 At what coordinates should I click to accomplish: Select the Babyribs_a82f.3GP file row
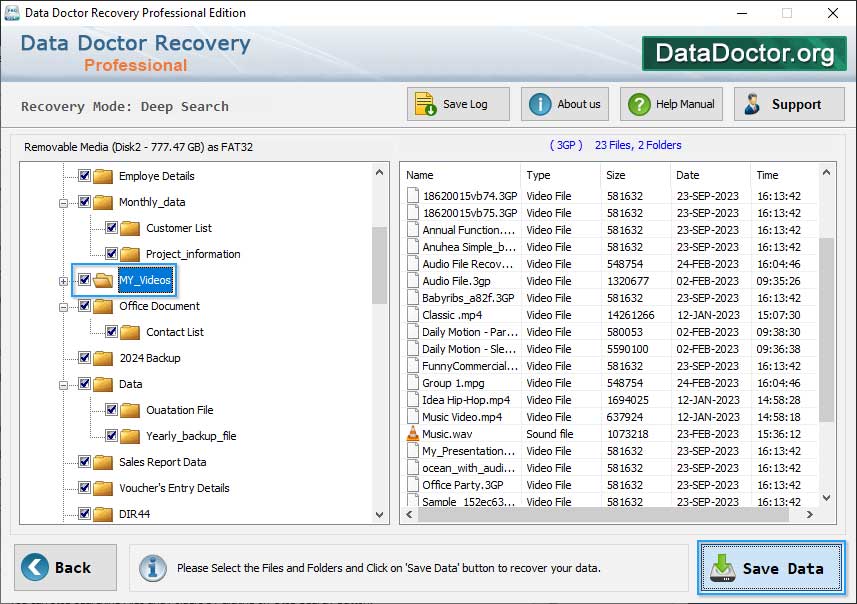611,298
